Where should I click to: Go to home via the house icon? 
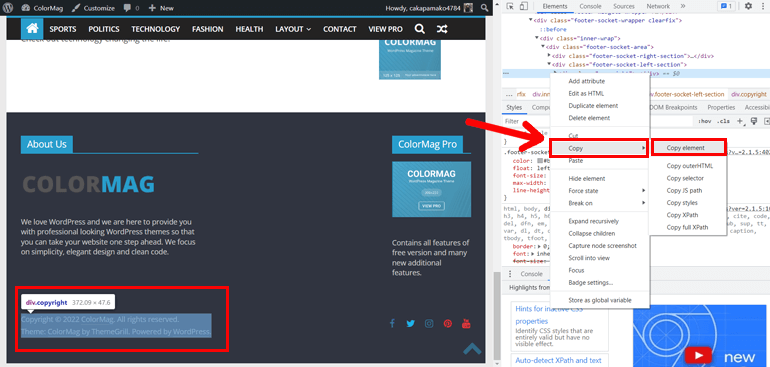tap(32, 29)
